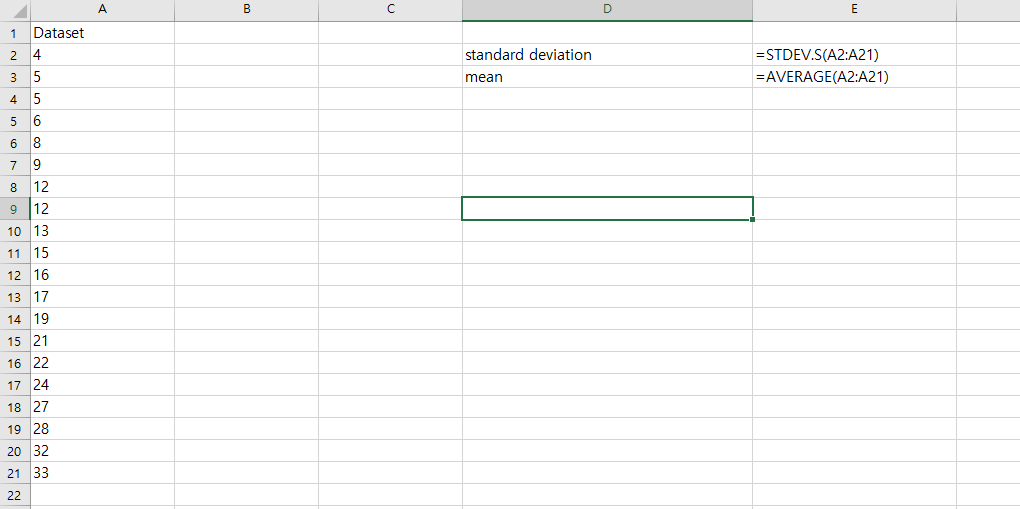1020x509 pixels.
Task: Select row 21 header
Action: coord(15,473)
